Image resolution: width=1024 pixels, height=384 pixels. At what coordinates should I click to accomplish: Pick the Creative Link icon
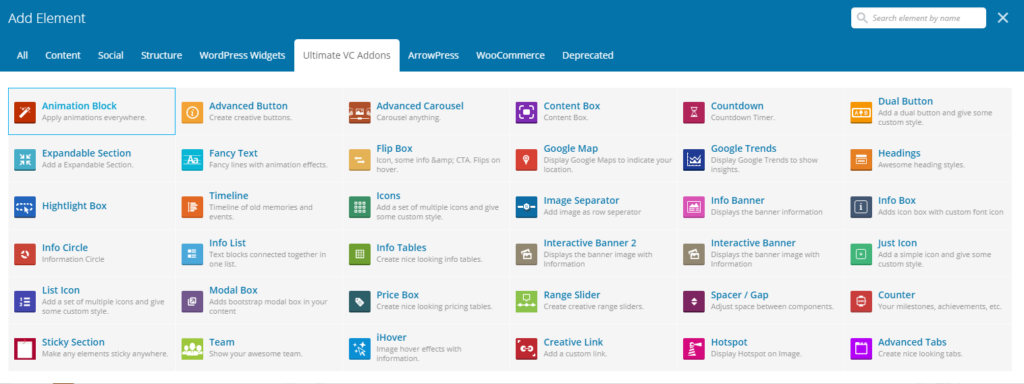pos(526,348)
